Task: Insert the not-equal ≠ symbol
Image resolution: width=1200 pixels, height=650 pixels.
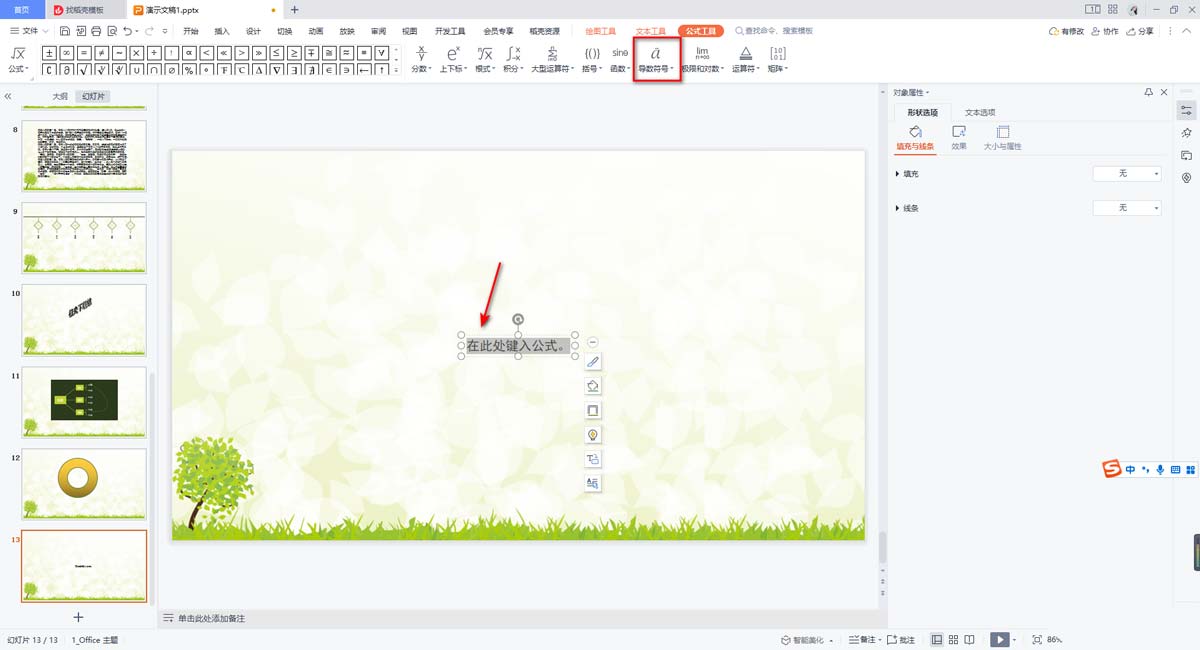Action: (x=101, y=52)
